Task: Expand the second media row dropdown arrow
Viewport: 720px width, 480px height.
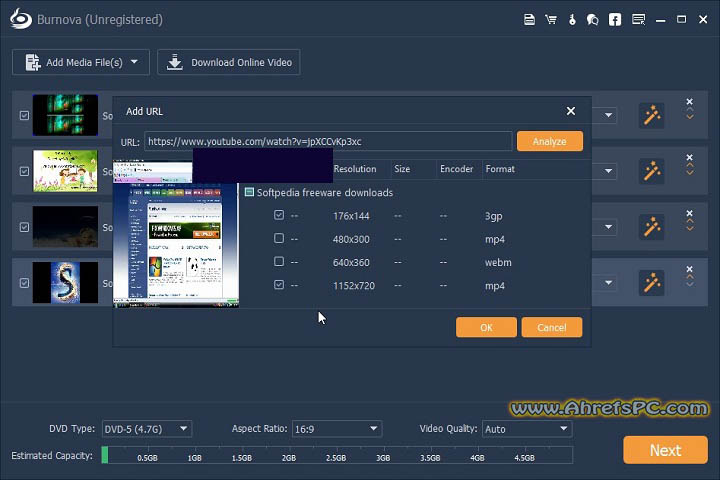Action: [608, 171]
